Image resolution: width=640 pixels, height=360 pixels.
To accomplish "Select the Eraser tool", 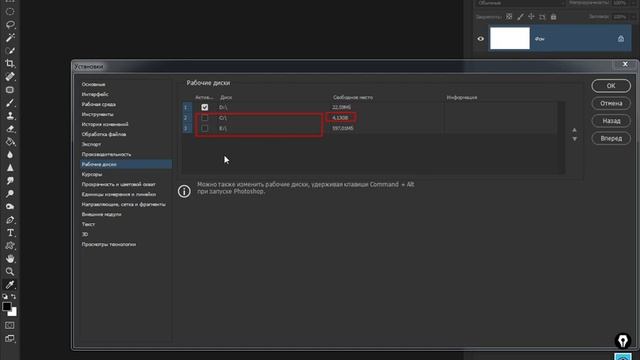I will click(10, 129).
